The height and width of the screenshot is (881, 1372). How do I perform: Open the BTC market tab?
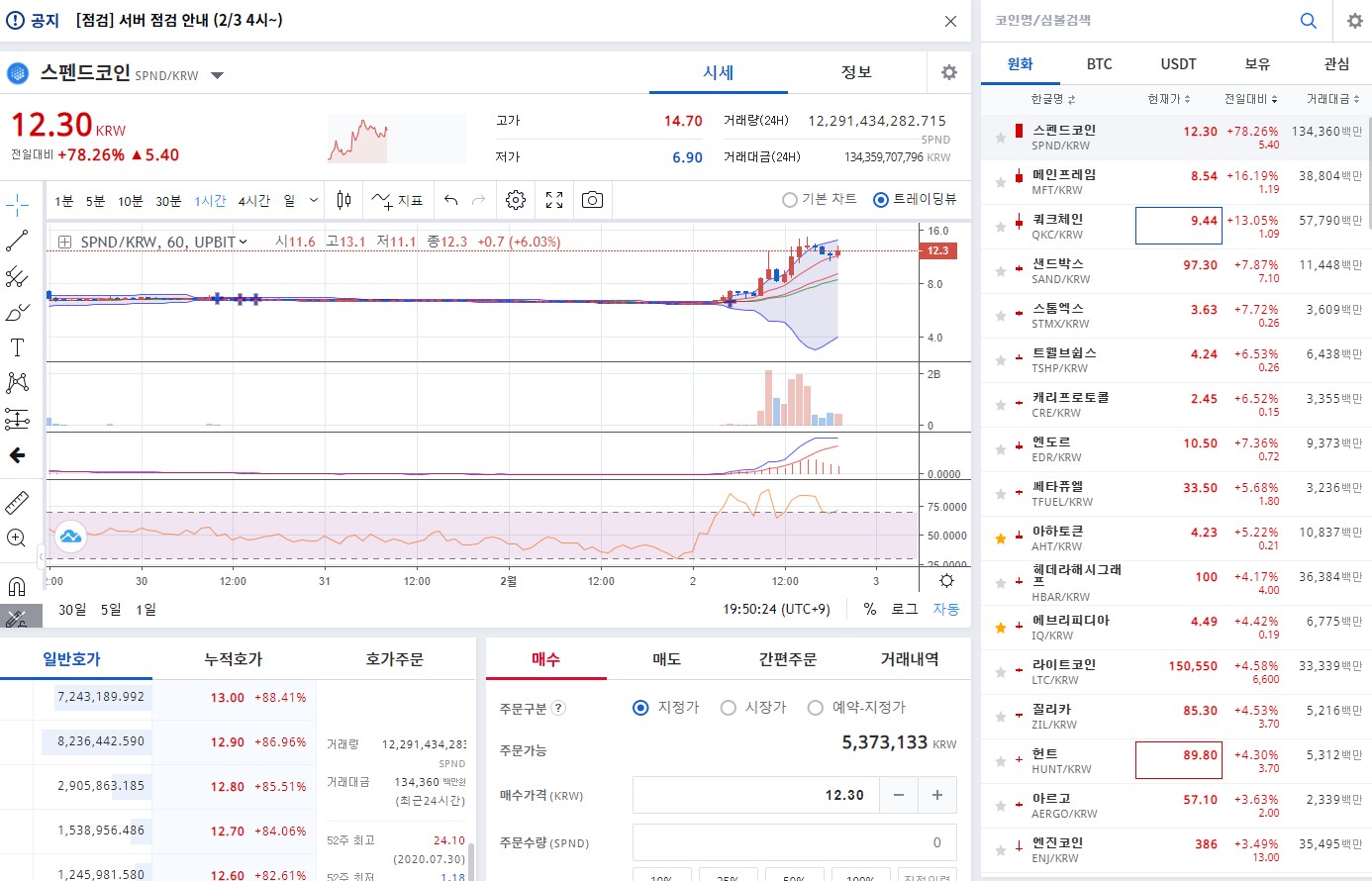1099,64
